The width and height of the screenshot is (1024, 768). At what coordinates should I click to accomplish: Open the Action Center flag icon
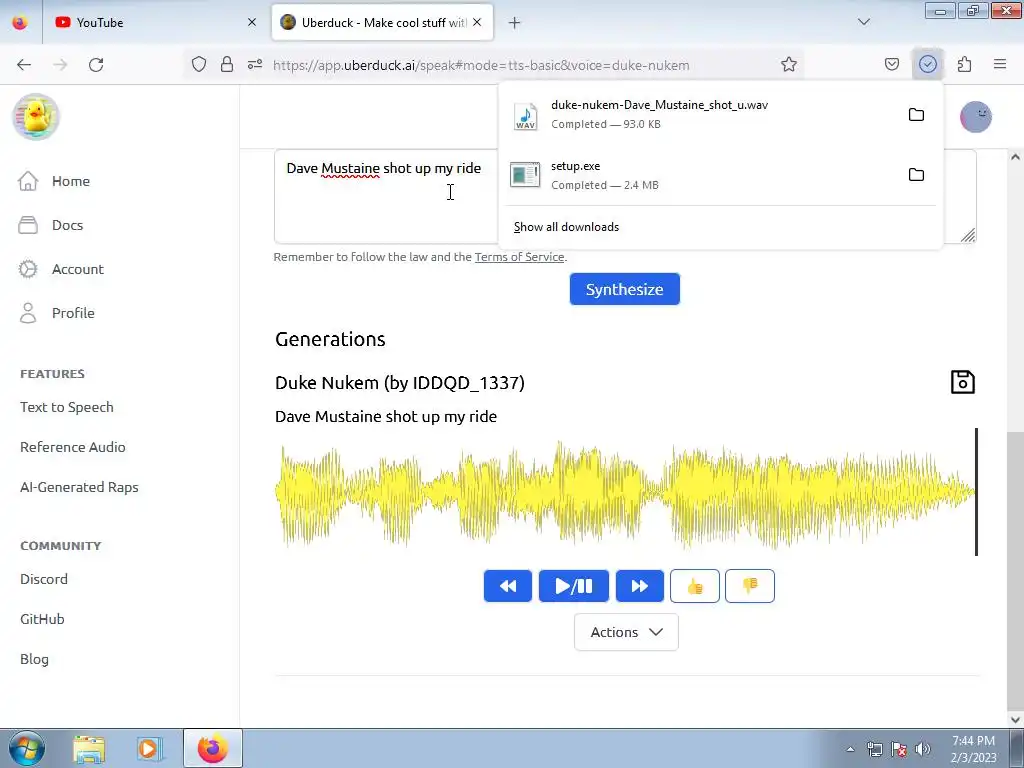click(x=899, y=749)
